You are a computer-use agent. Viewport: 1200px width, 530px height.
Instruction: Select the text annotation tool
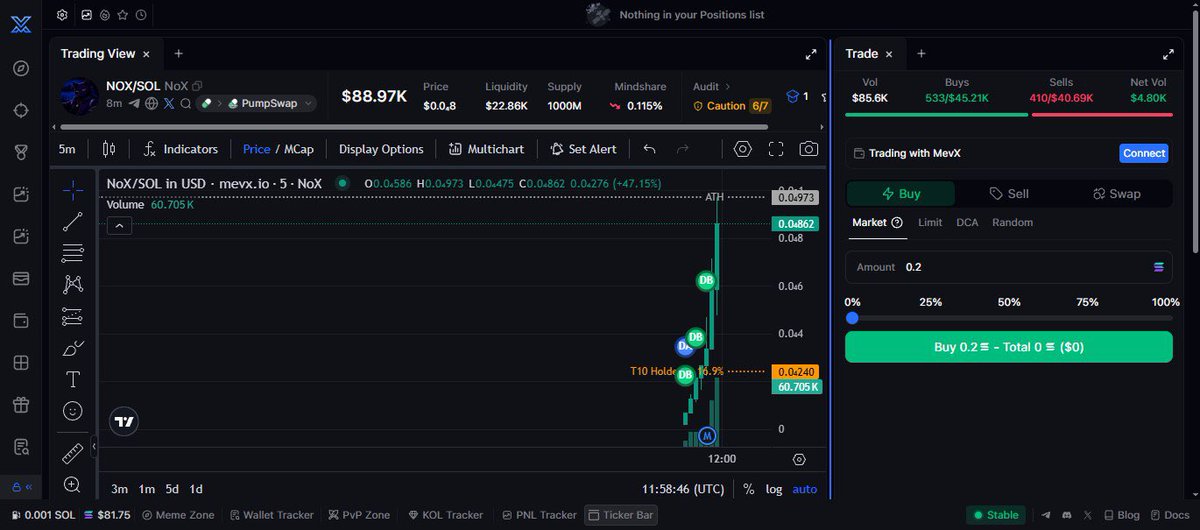(72, 379)
